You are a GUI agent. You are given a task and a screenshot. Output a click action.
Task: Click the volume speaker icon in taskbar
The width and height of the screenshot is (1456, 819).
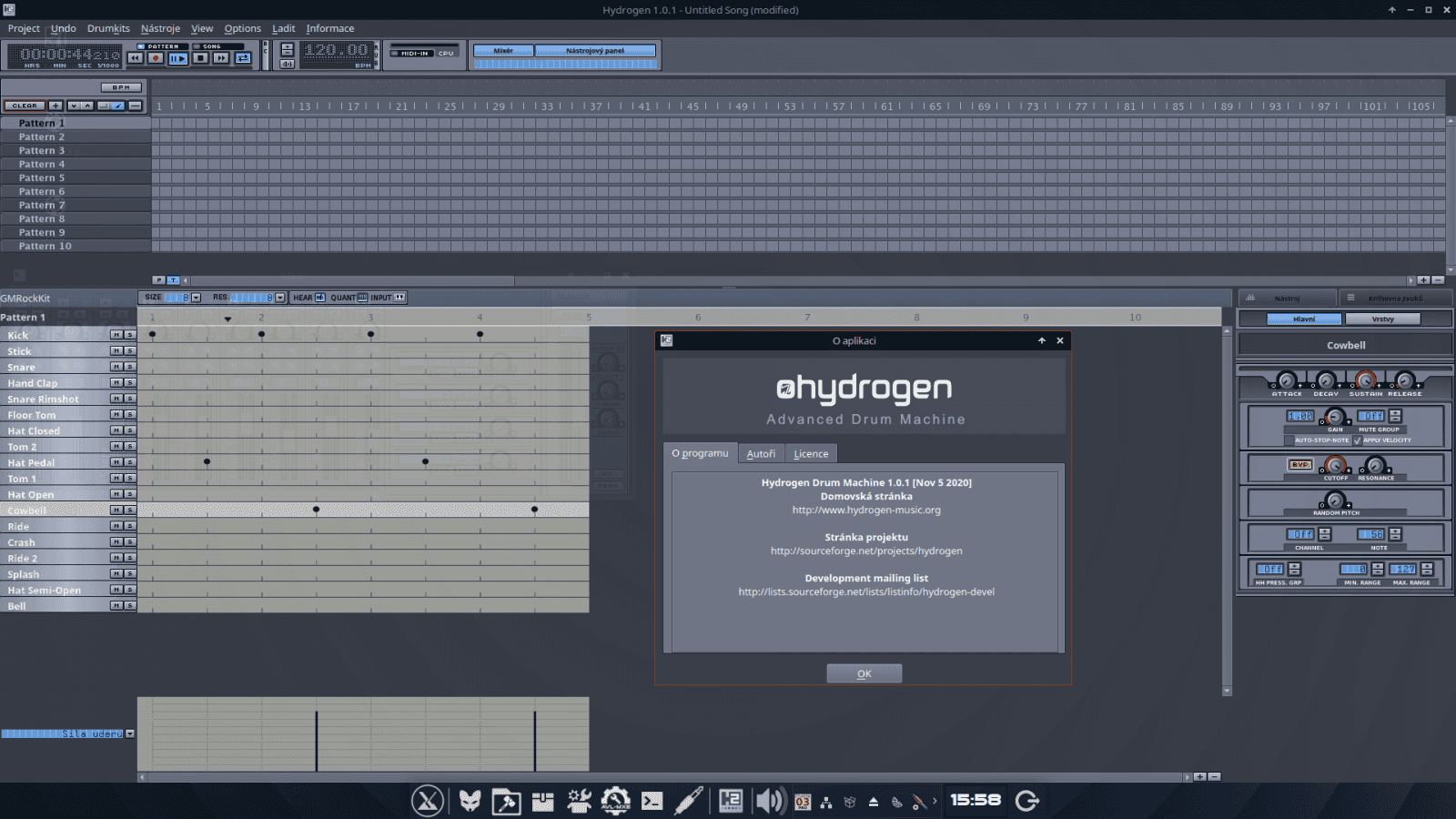pyautogui.click(x=769, y=801)
